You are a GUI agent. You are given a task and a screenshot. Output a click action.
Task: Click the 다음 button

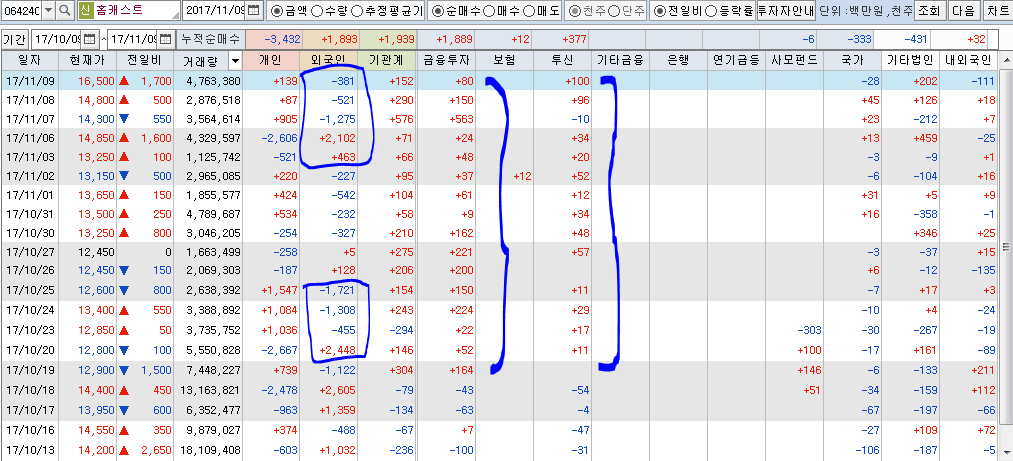tap(963, 11)
